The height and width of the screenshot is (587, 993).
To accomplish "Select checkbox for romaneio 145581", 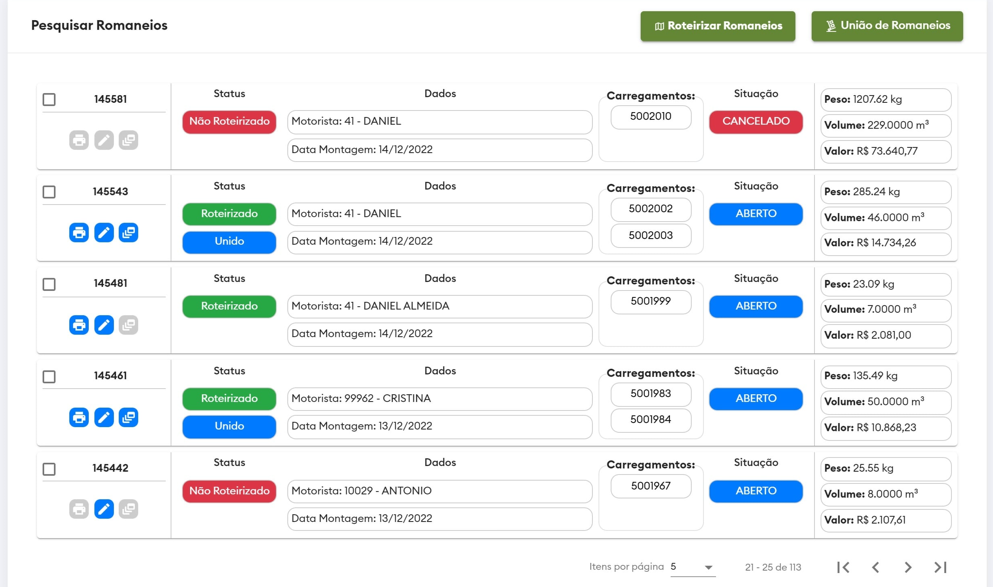I will click(49, 100).
